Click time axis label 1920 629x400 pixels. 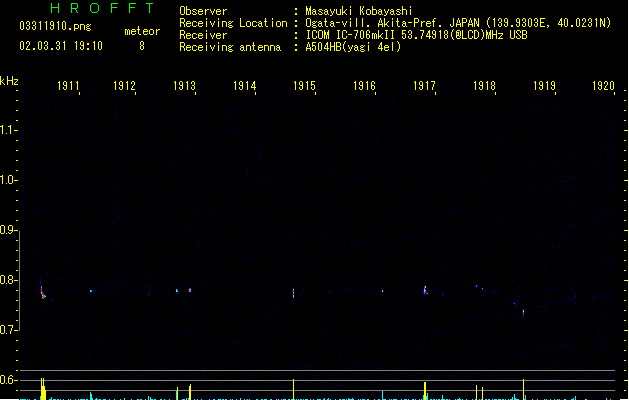click(603, 86)
